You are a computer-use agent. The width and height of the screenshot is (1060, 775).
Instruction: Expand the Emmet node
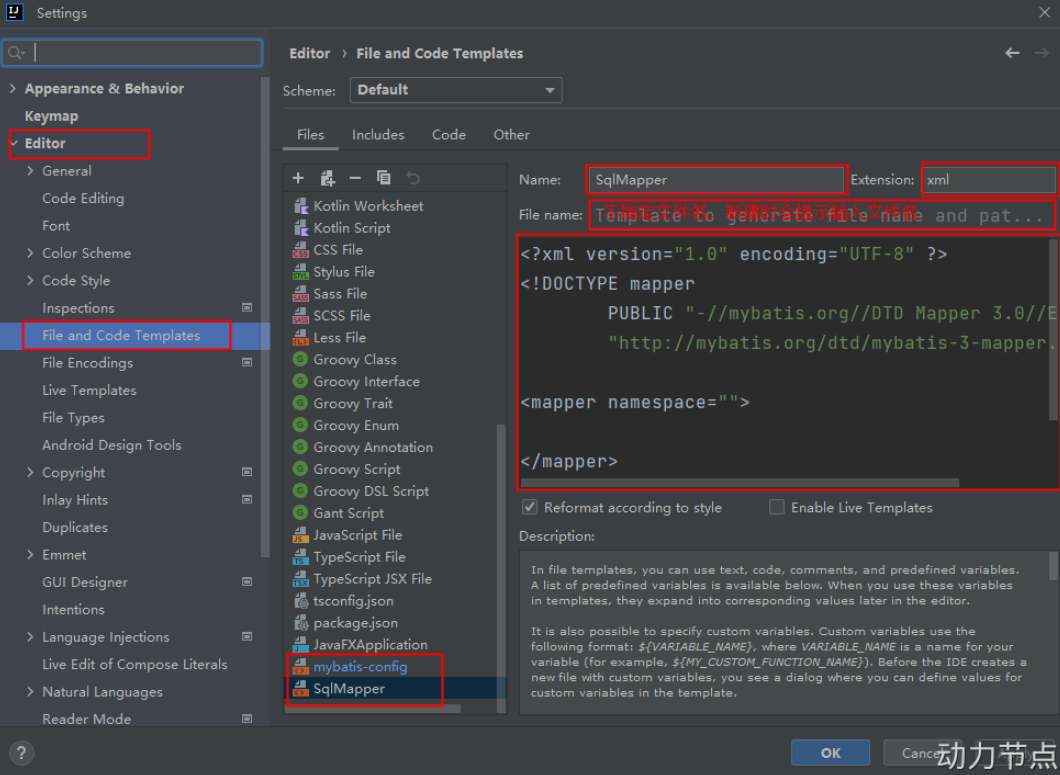click(30, 555)
